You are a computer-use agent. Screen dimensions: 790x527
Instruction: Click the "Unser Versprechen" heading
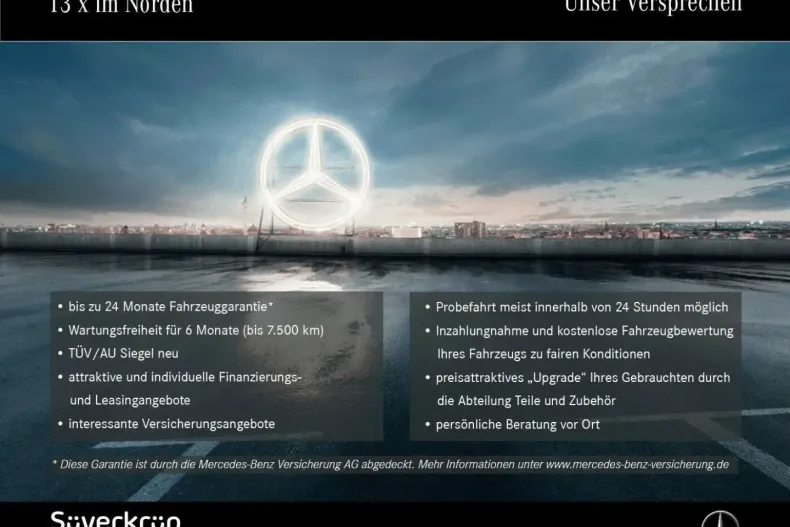tap(653, 8)
